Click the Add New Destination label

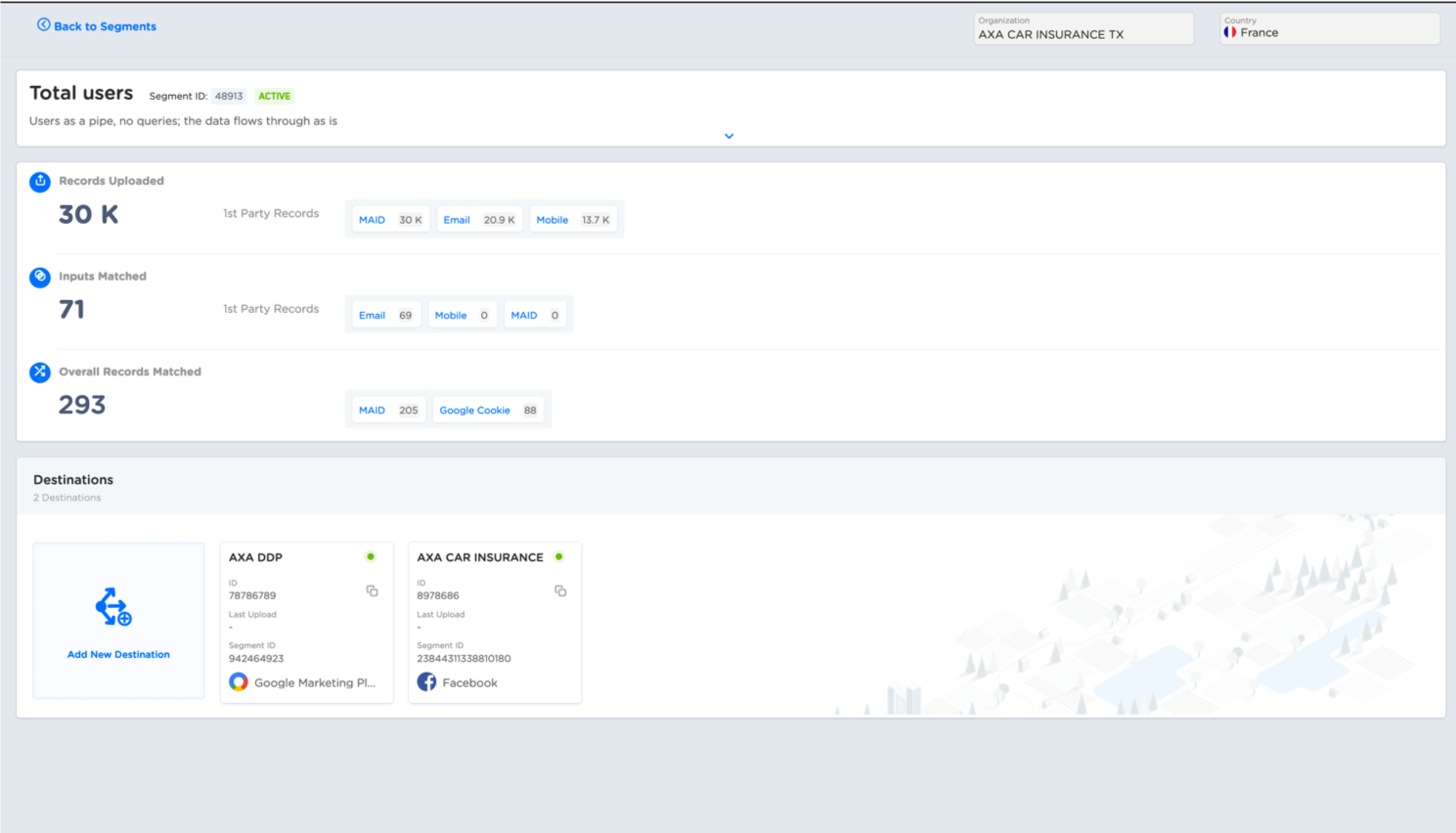[118, 655]
